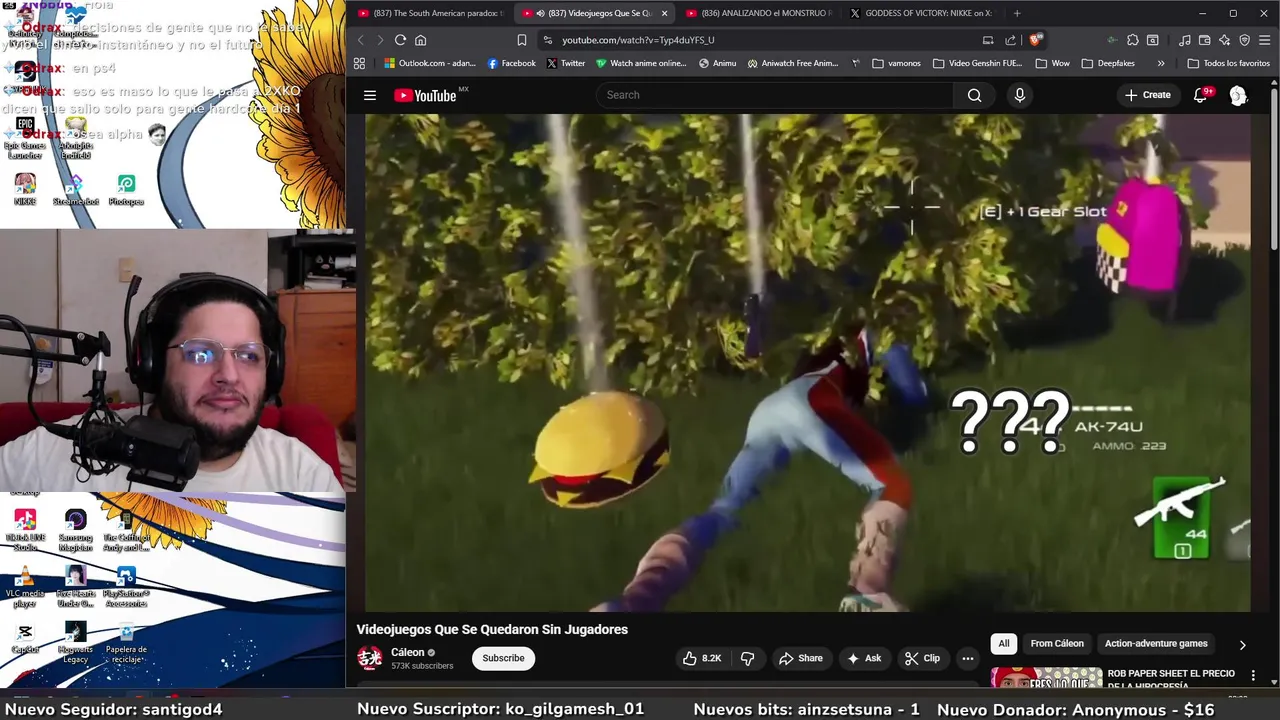Open the Streamer.bot desktop shortcut
1280x720 pixels.
pos(76,189)
